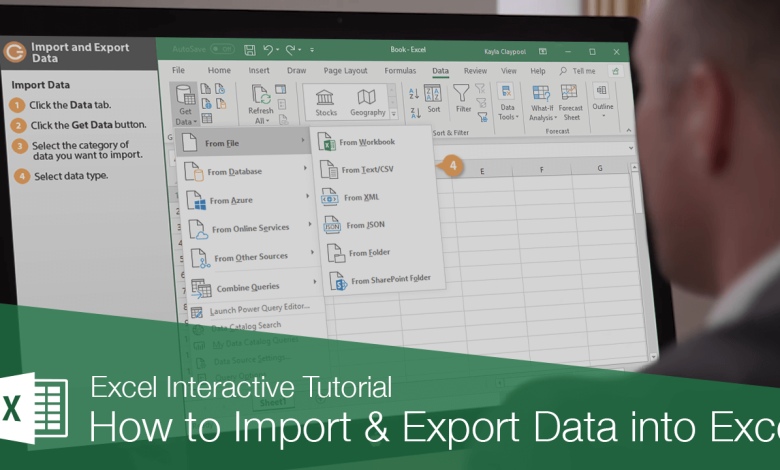Open the Combine Queries submenu
The image size is (780, 470).
point(254,287)
